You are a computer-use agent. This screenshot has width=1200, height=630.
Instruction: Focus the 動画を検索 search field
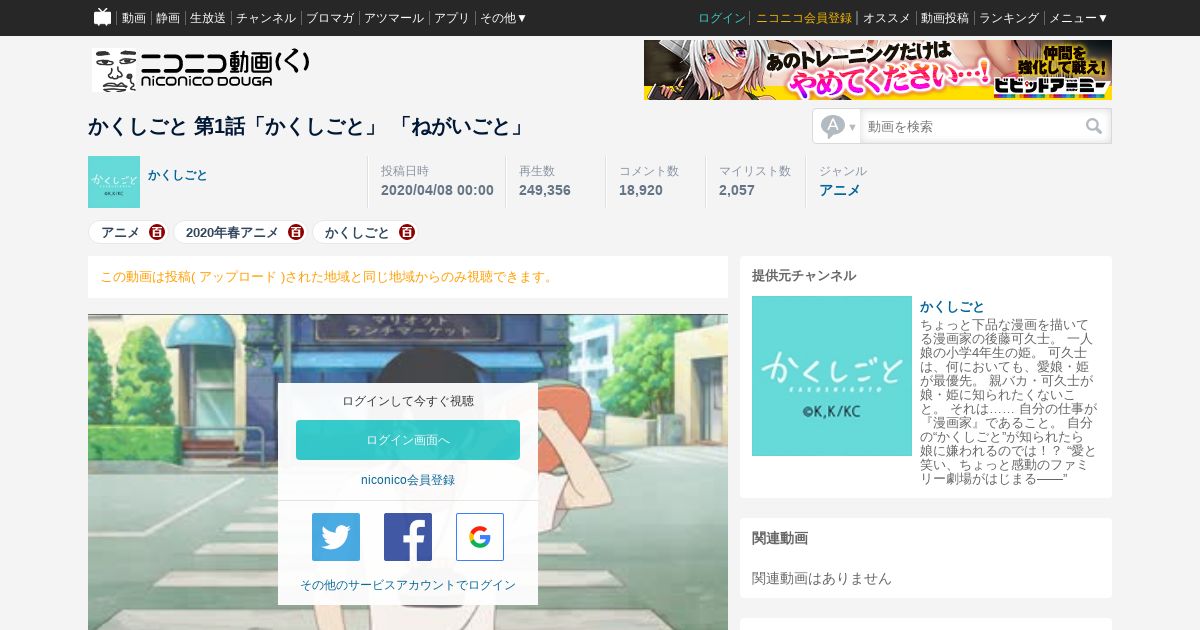[970, 126]
